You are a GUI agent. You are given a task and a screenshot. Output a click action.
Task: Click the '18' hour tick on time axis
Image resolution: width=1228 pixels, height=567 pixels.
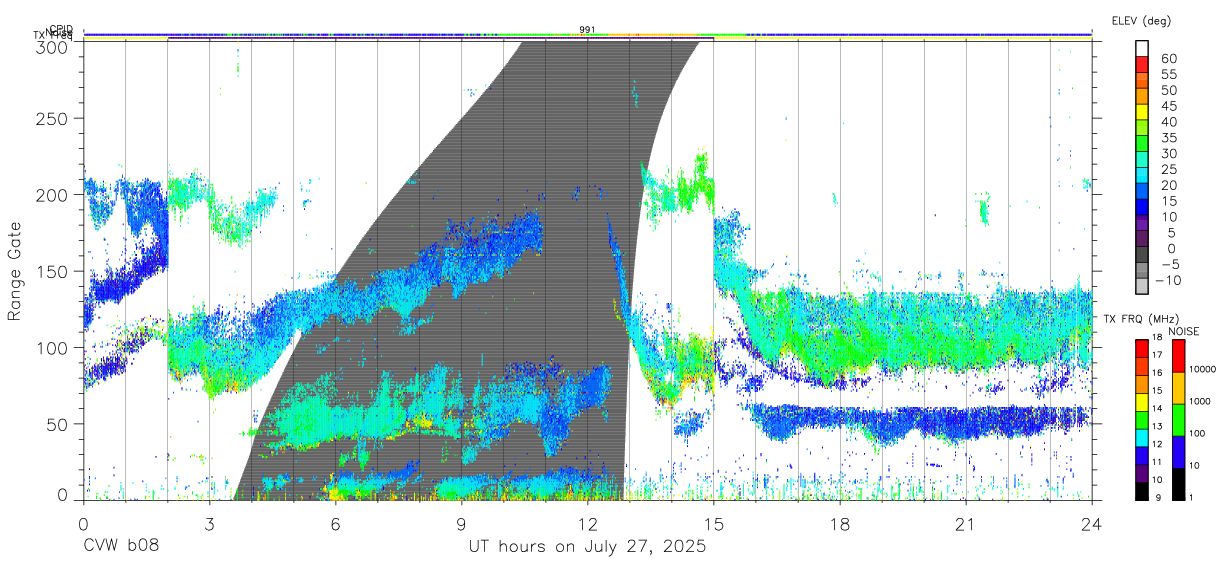tap(839, 524)
